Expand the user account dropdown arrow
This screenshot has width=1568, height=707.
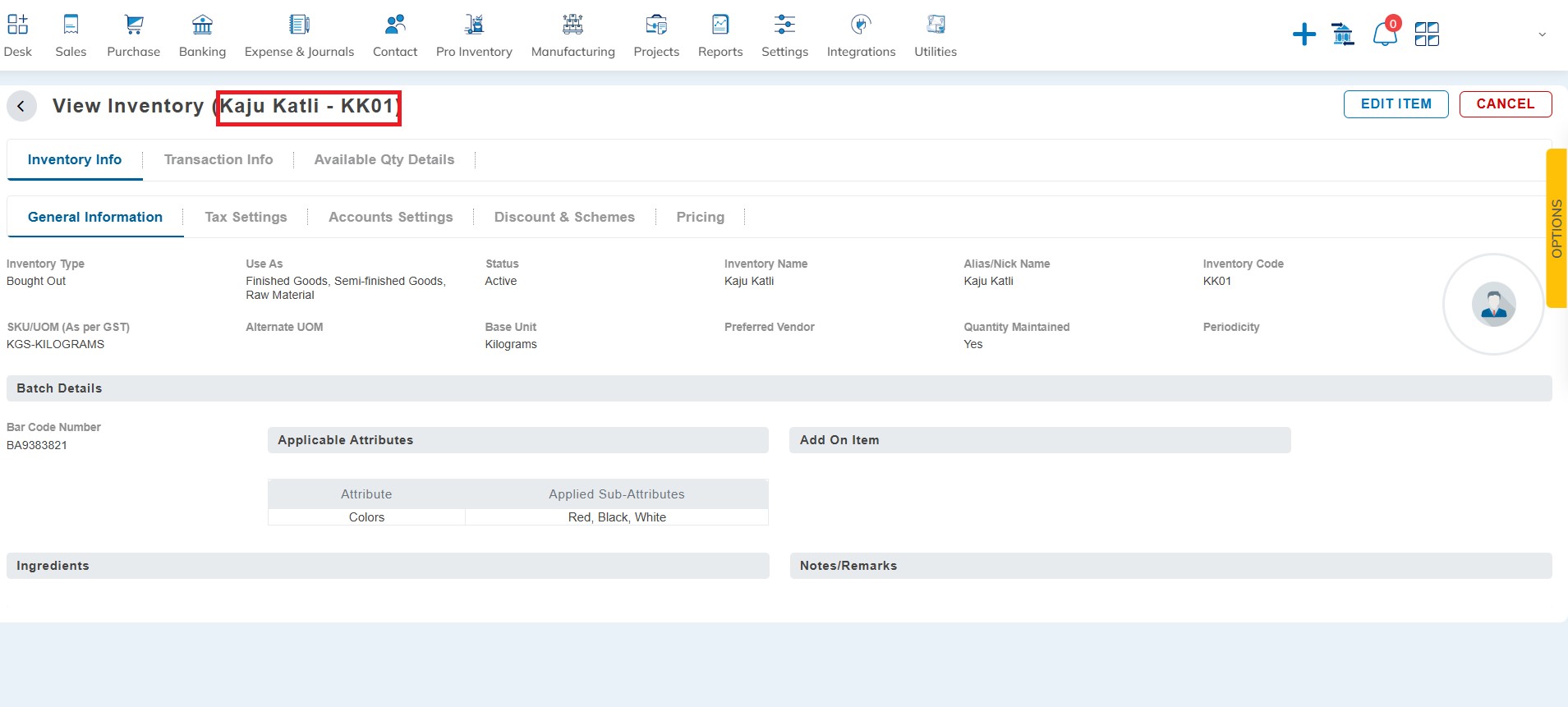pyautogui.click(x=1542, y=34)
